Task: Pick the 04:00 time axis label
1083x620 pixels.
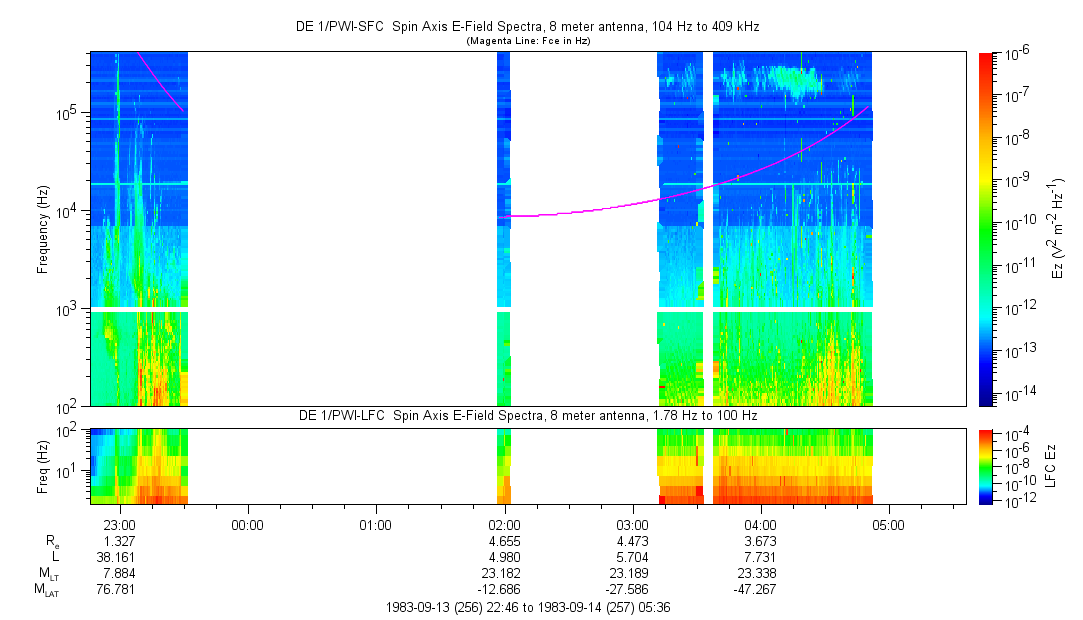Action: [761, 524]
